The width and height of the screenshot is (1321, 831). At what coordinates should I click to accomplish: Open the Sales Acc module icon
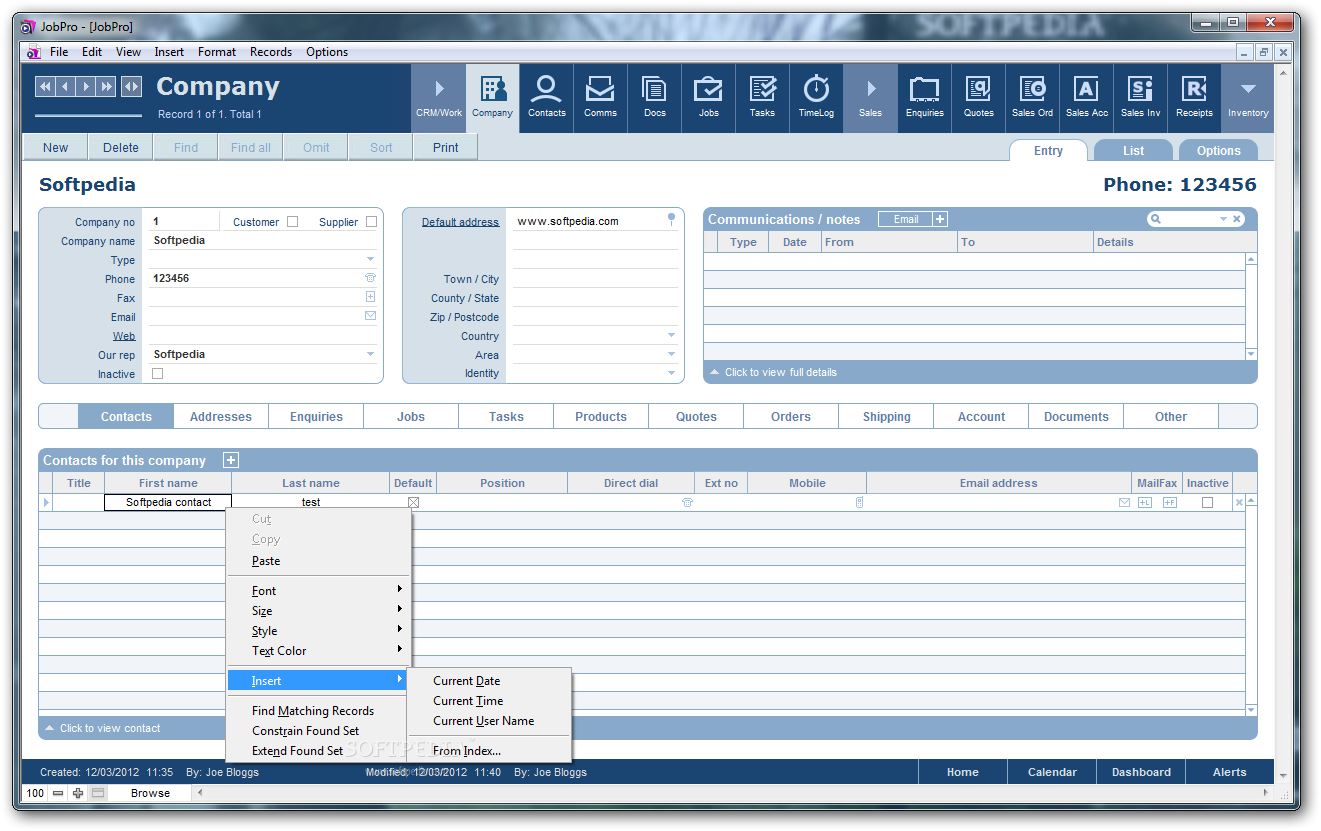[x=1086, y=98]
